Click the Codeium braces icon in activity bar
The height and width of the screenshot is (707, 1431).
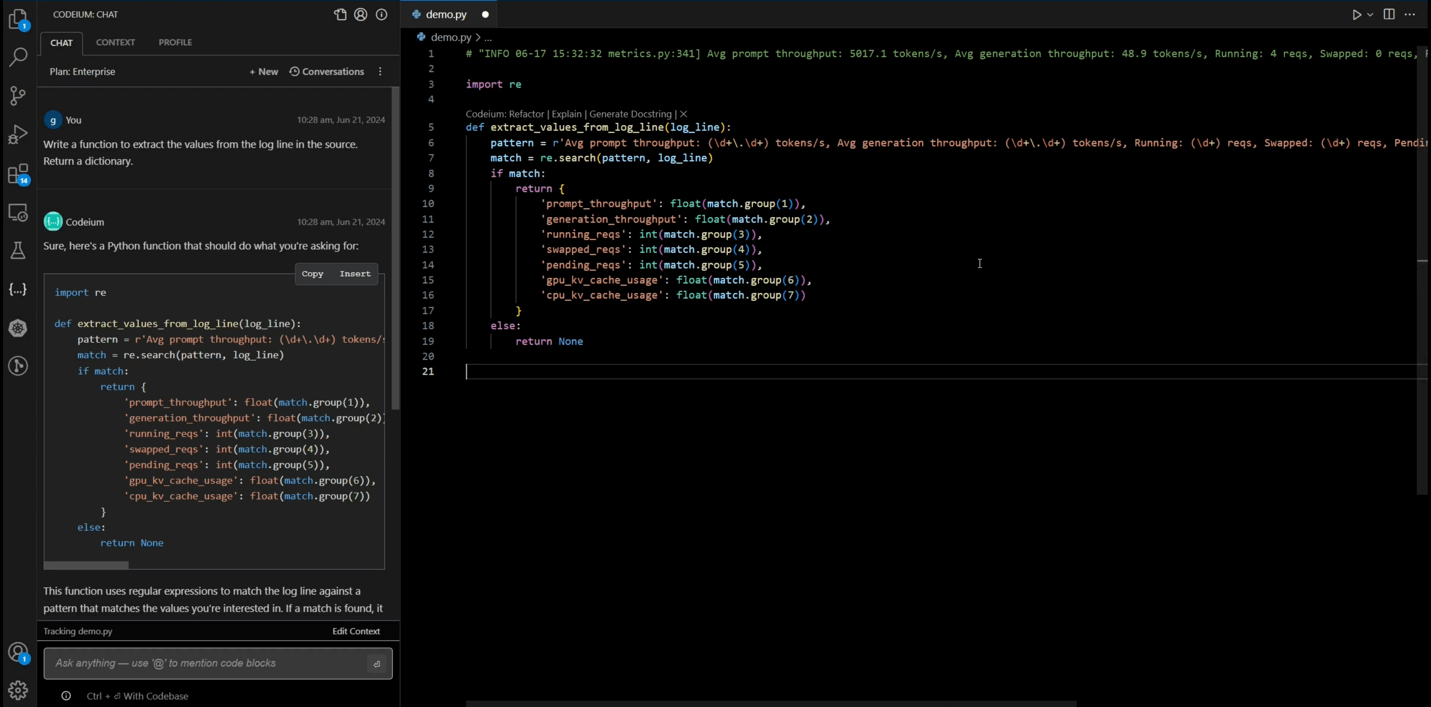coord(18,289)
